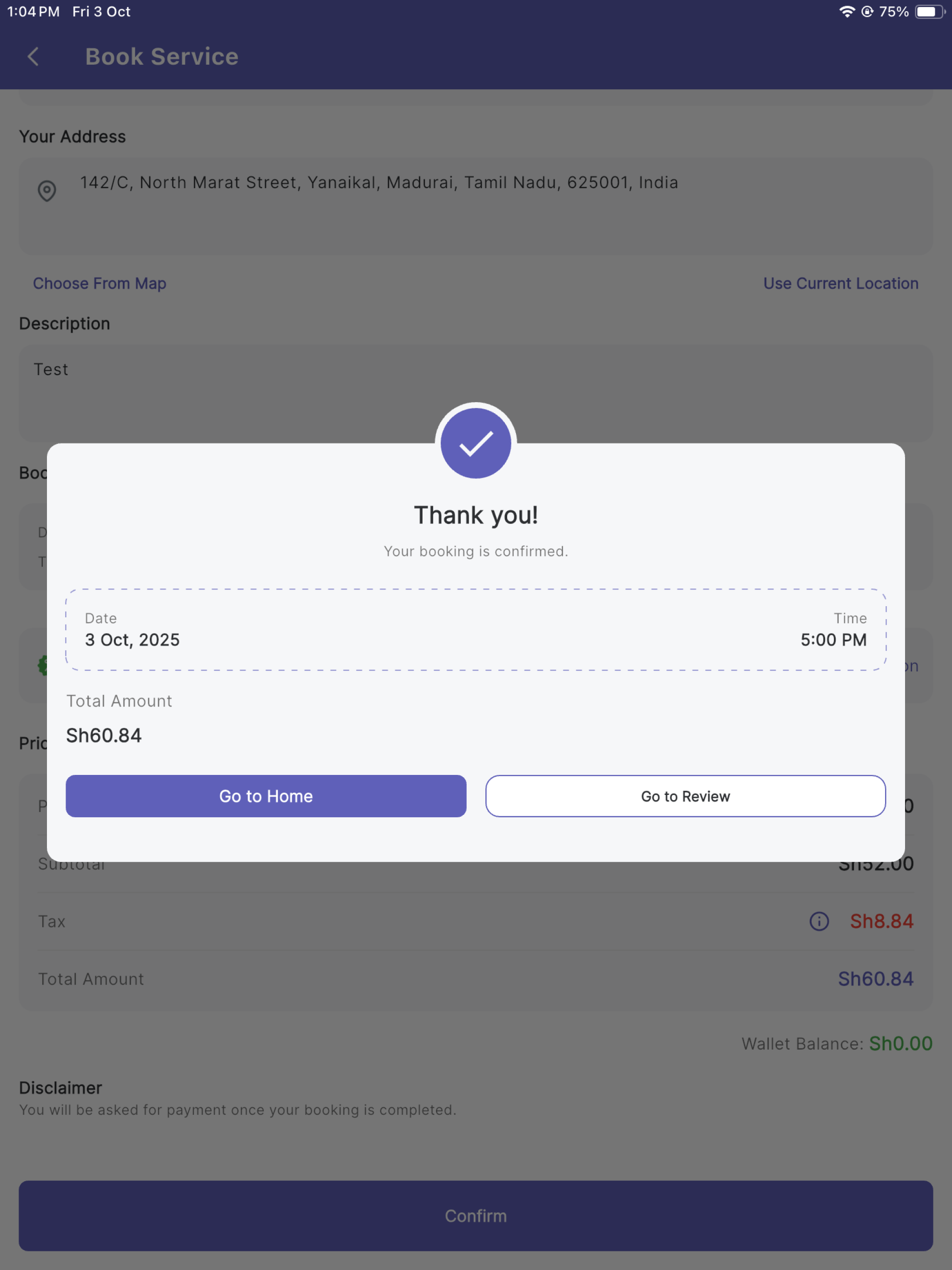Click the Wallet Balance Sh0.00 amount
The image size is (952, 1270).
click(x=900, y=1044)
